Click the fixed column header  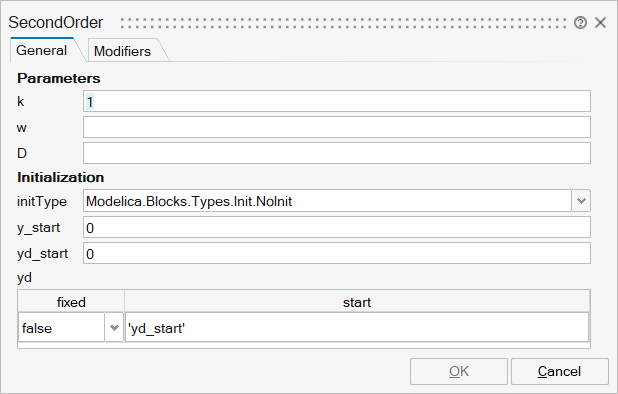pyautogui.click(x=71, y=302)
